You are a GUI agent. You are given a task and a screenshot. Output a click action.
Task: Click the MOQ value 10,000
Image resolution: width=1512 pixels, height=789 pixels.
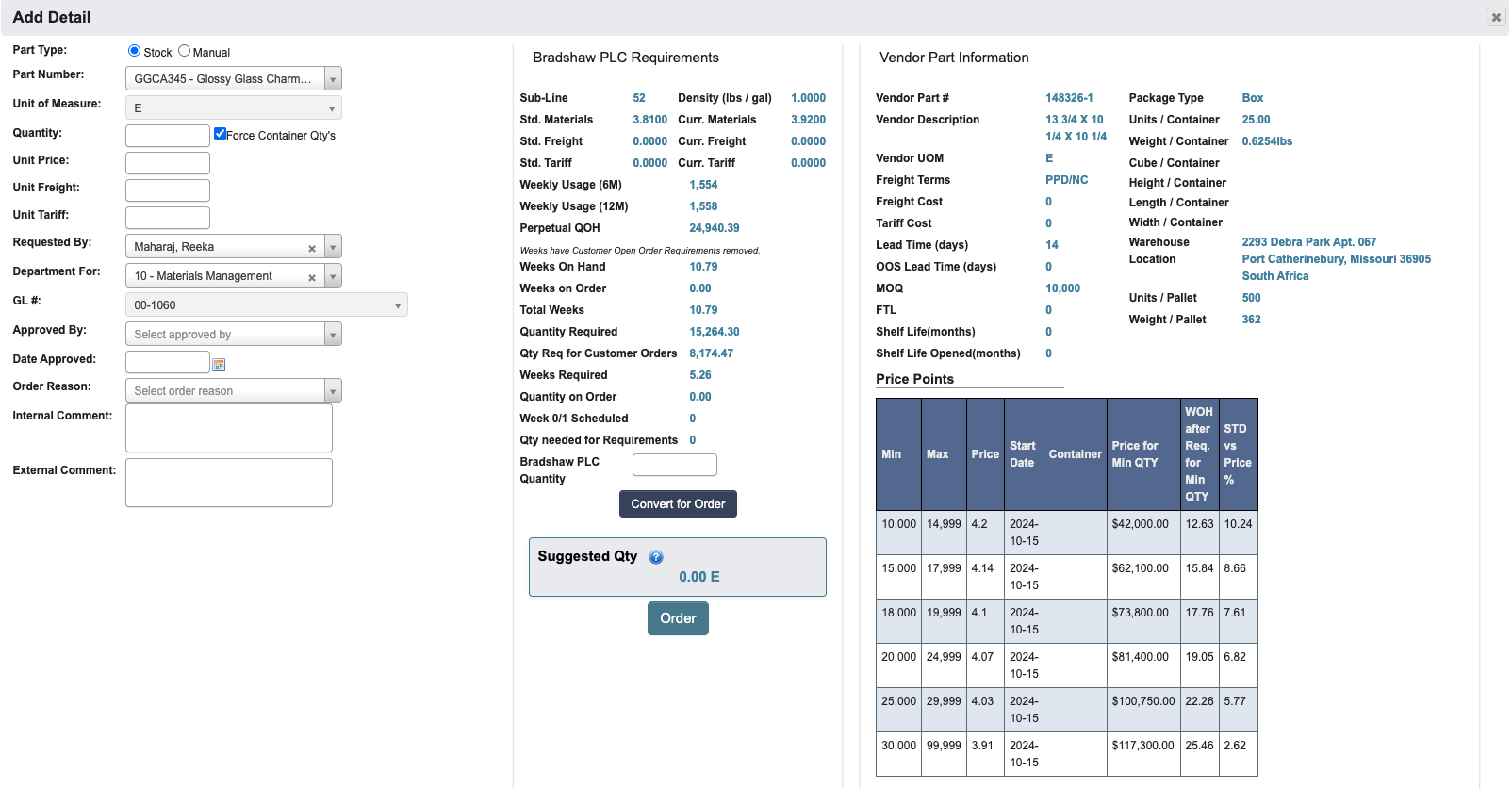click(1063, 288)
